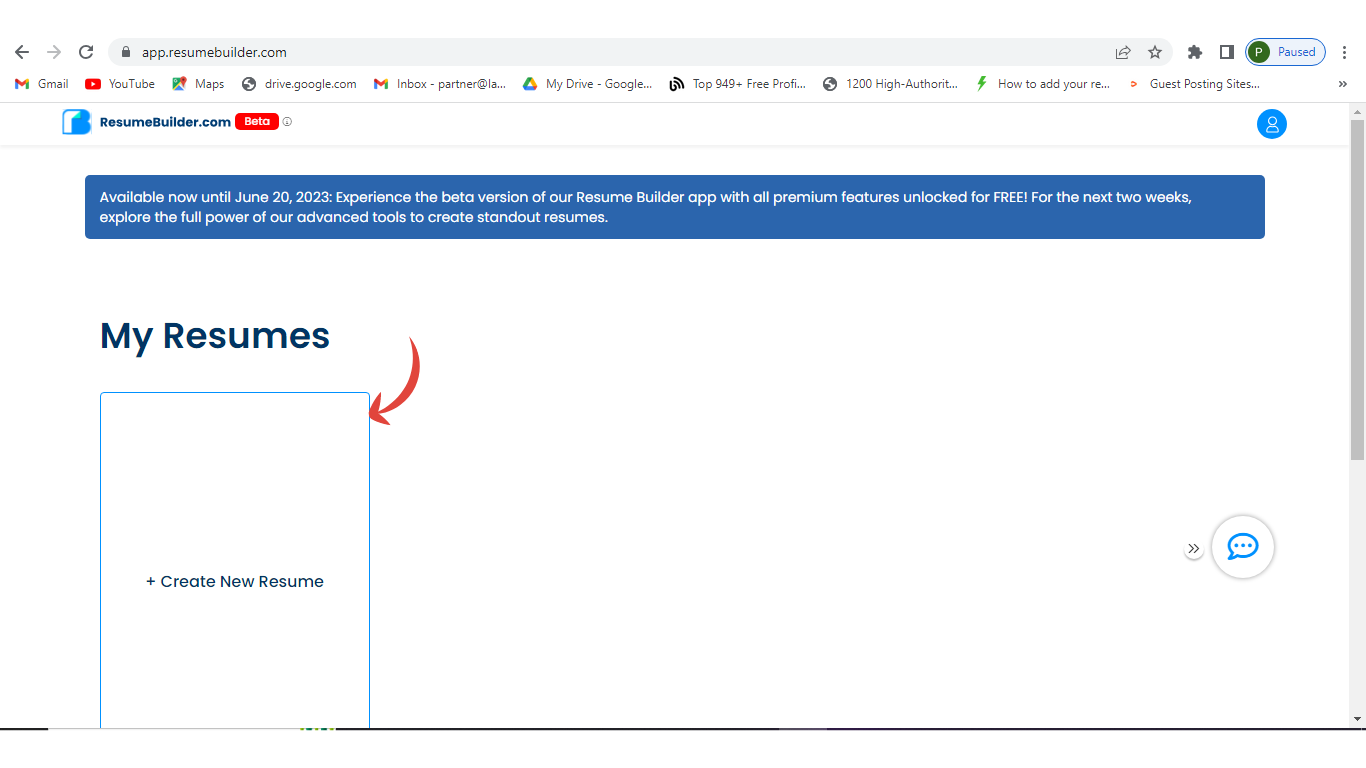Image resolution: width=1366 pixels, height=768 pixels.
Task: Click the Paused profile button
Action: coord(1285,52)
